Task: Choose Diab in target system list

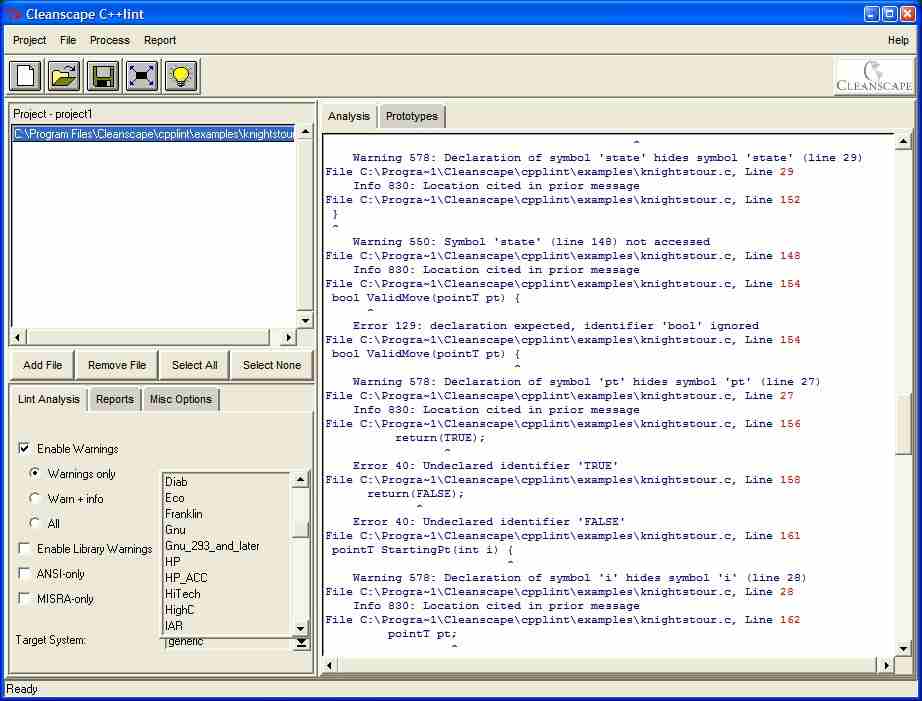Action: (x=226, y=482)
